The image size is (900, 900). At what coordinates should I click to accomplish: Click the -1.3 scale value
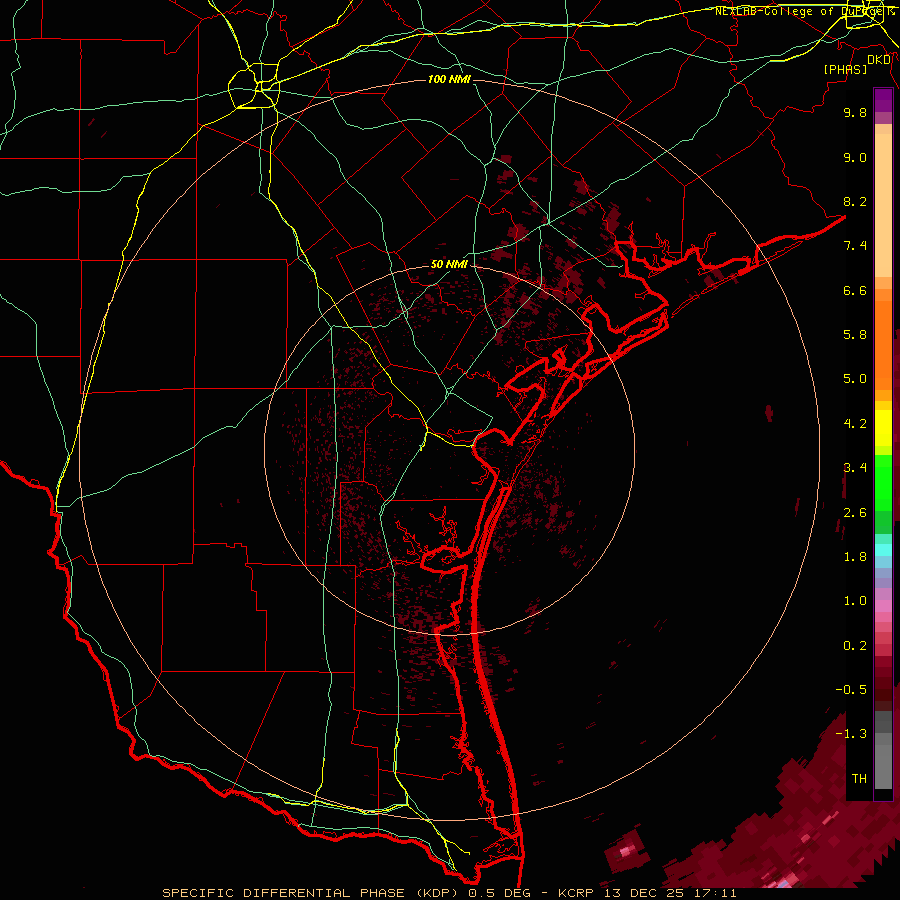851,734
